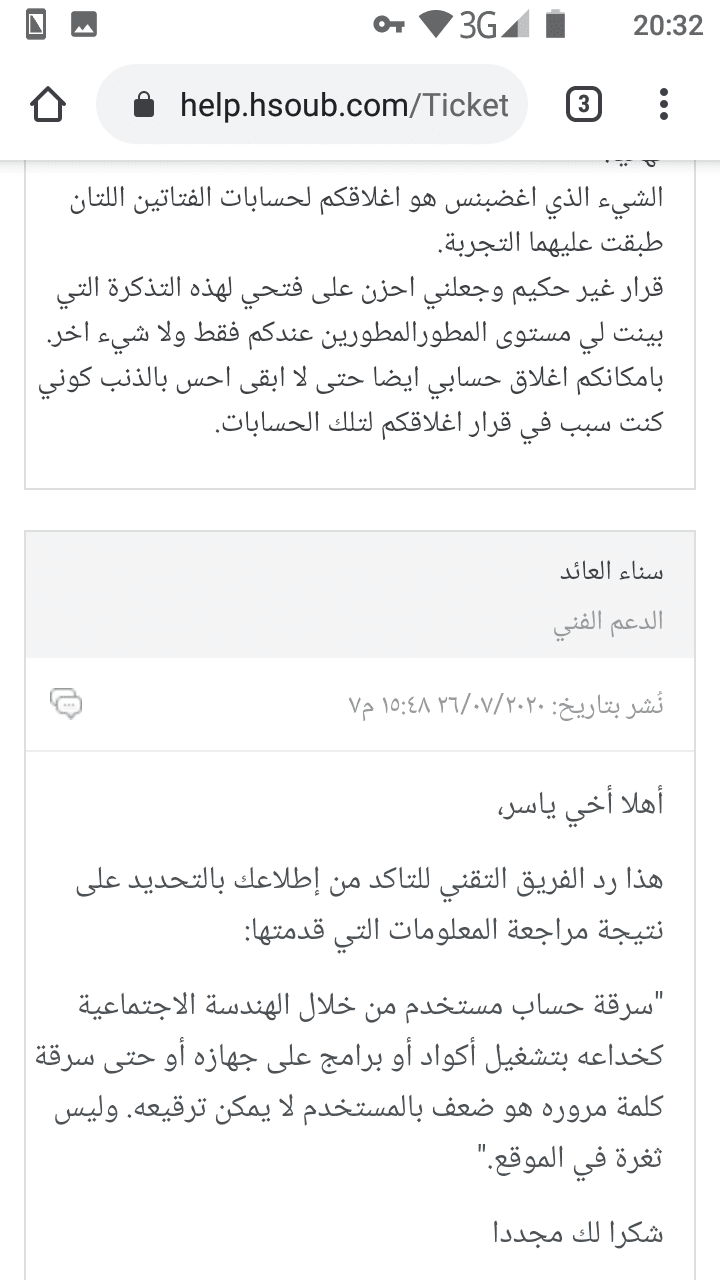Open the tab switcher showing 3 tabs

pyautogui.click(x=584, y=104)
